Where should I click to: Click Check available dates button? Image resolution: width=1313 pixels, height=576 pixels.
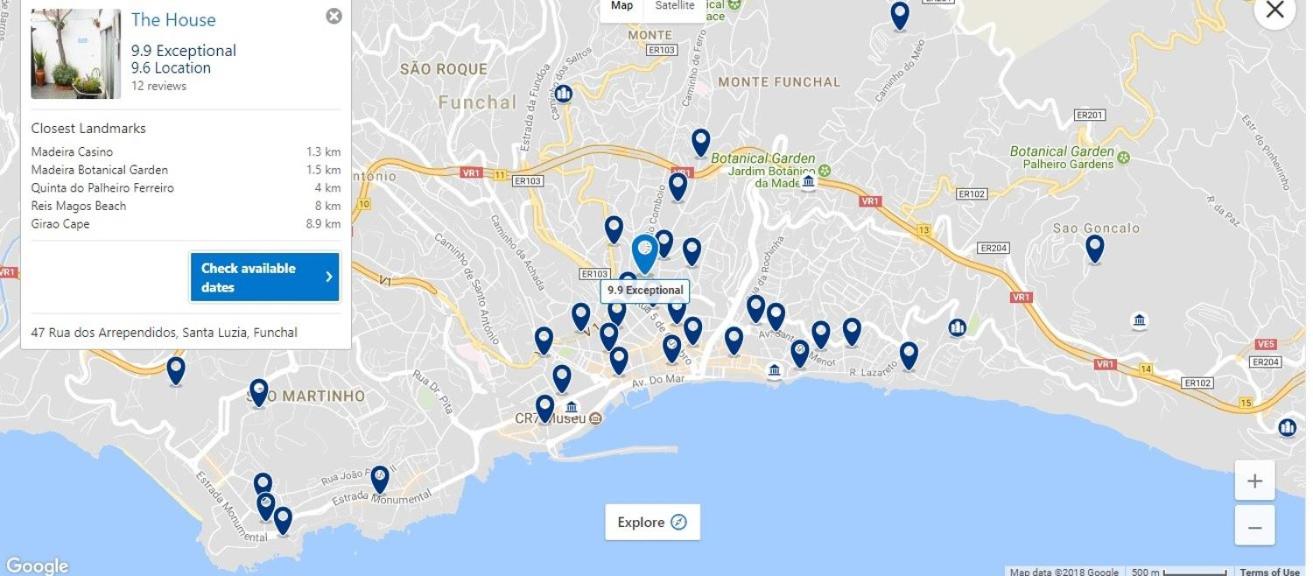pos(265,277)
